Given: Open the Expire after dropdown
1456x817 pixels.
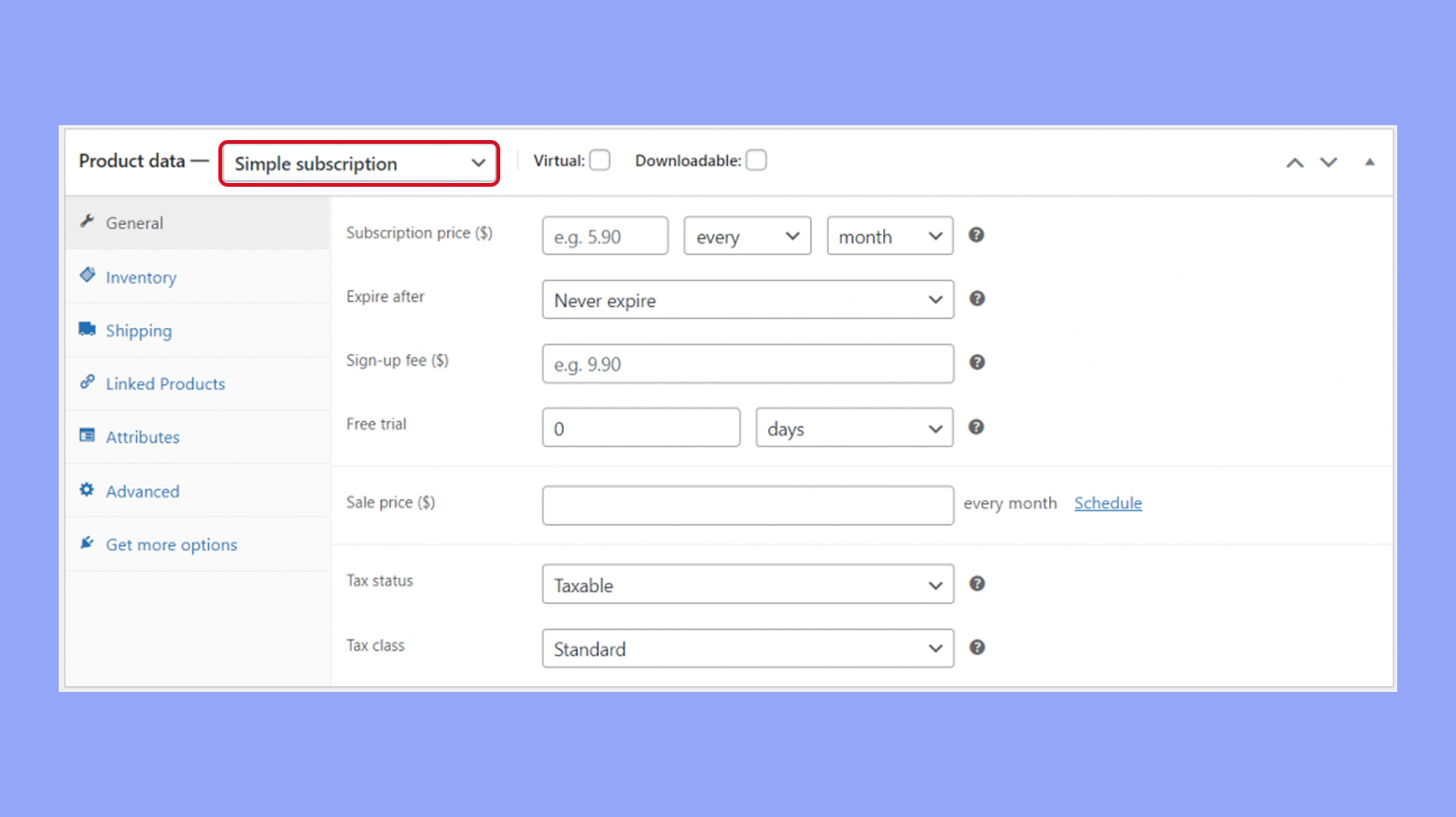Looking at the screenshot, I should click(x=747, y=300).
